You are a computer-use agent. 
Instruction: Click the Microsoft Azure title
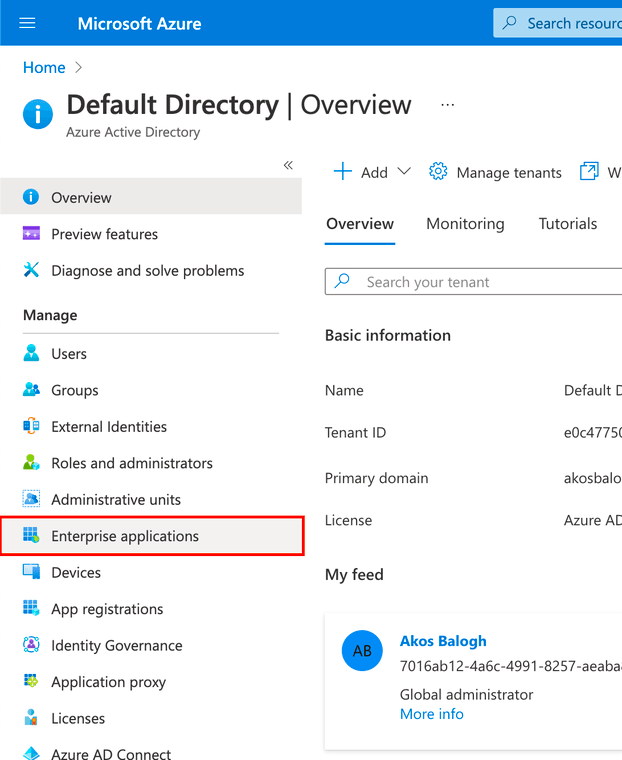(x=140, y=23)
